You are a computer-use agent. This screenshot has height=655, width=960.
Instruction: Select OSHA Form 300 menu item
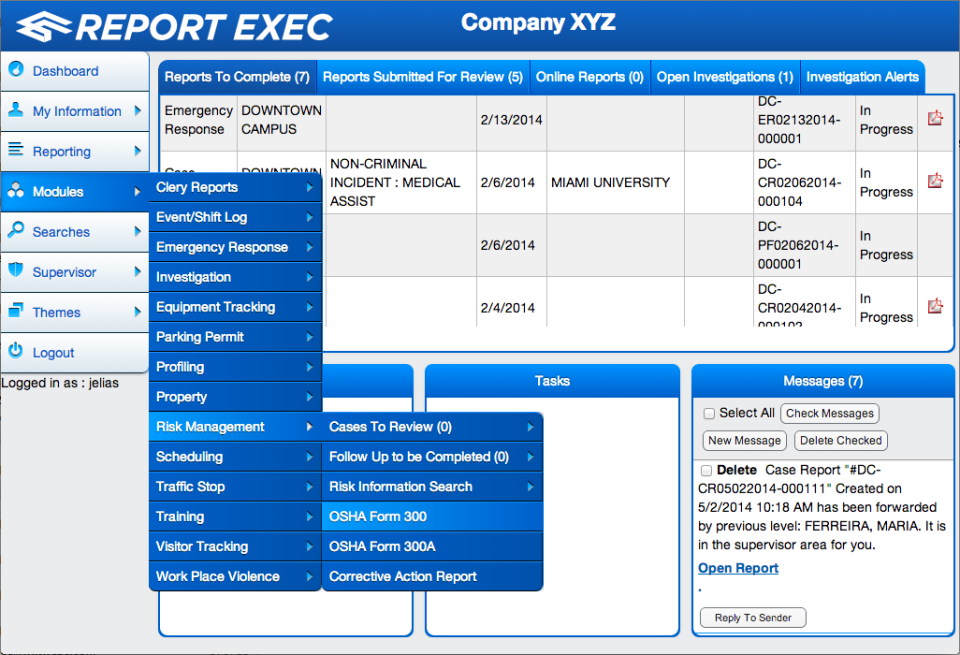[432, 517]
